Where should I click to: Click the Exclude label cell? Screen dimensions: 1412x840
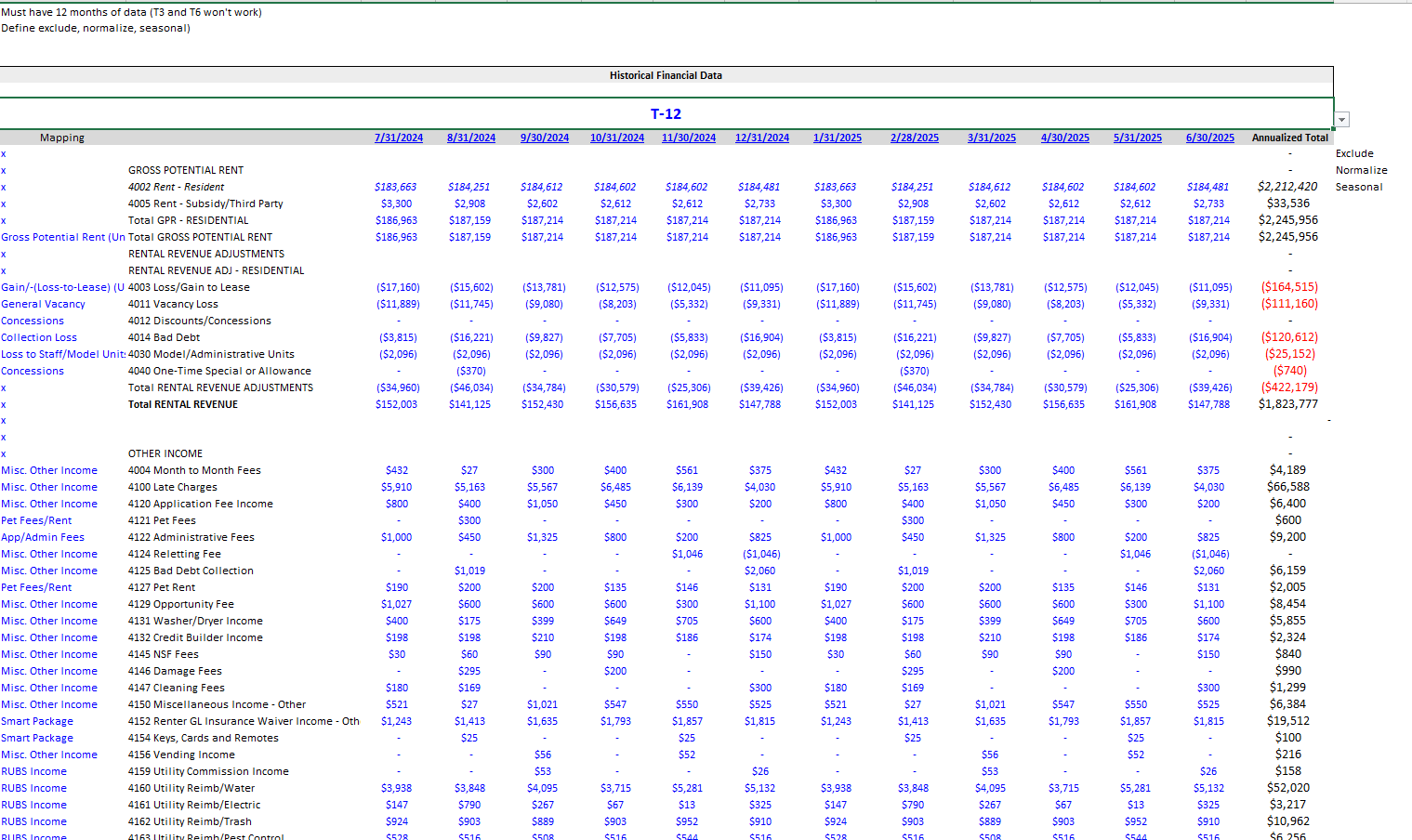[1354, 153]
